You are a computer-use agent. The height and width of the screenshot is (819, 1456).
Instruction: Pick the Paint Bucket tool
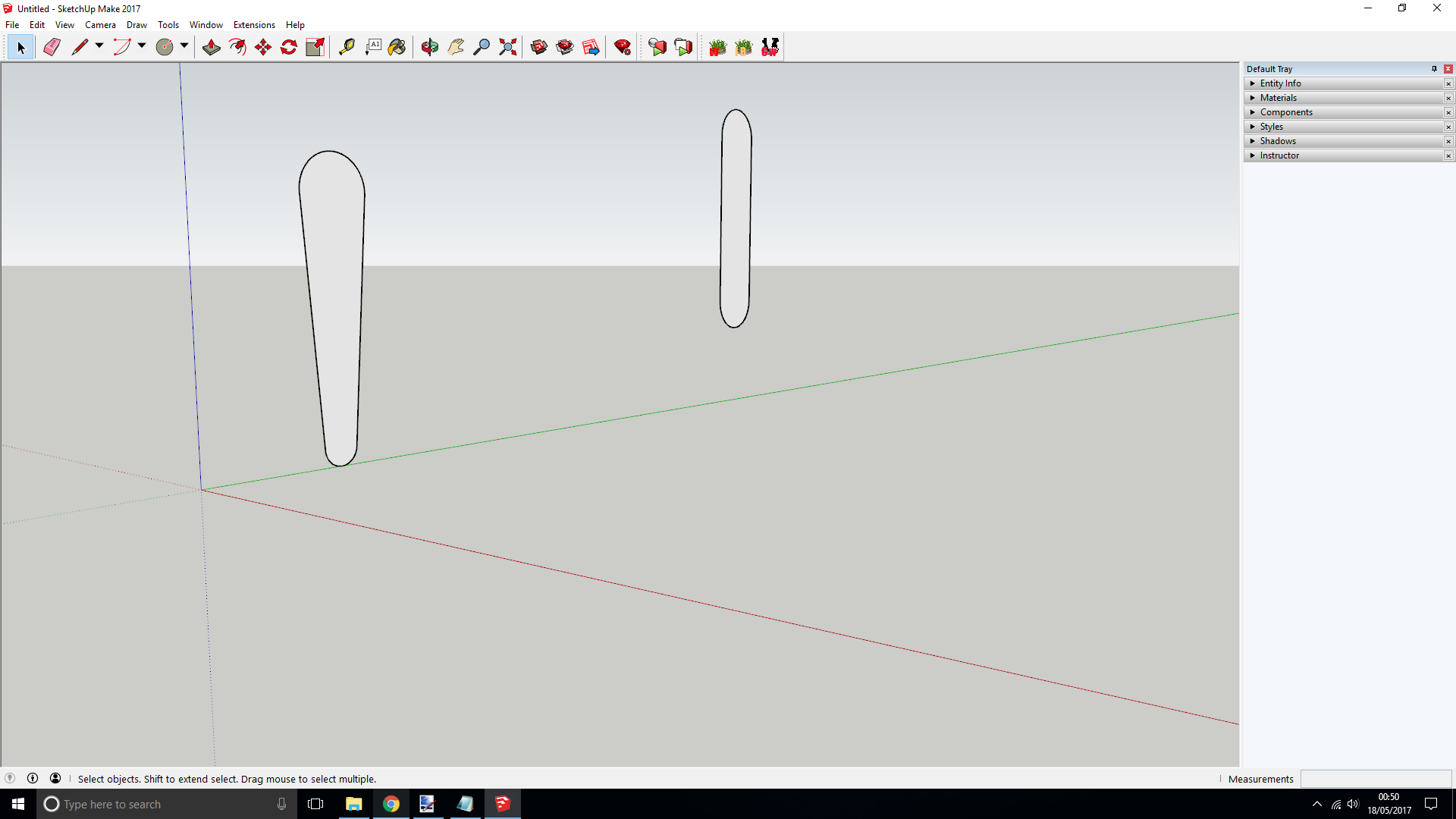pos(397,47)
